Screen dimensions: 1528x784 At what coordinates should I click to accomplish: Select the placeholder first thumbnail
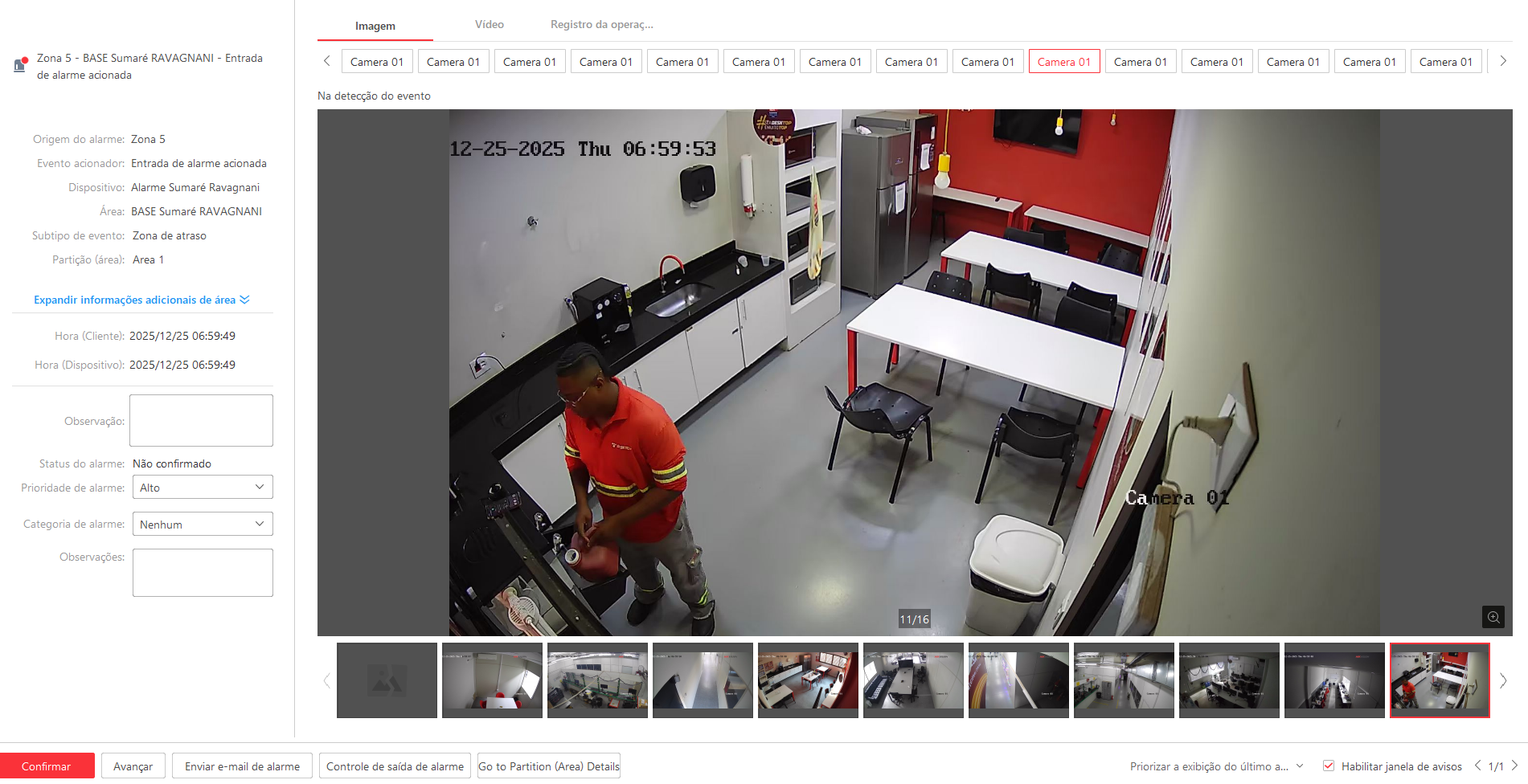387,680
